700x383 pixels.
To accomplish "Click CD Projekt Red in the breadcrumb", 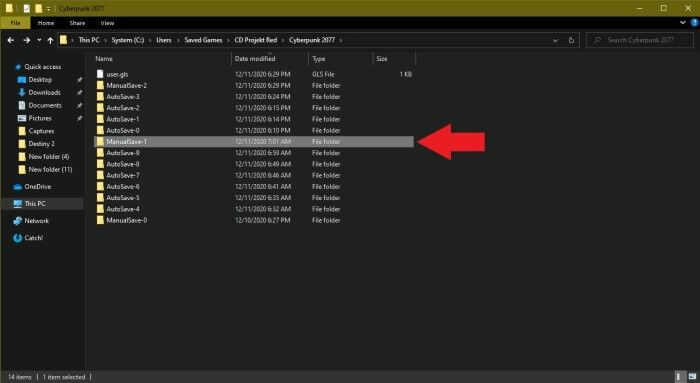I will pos(256,40).
